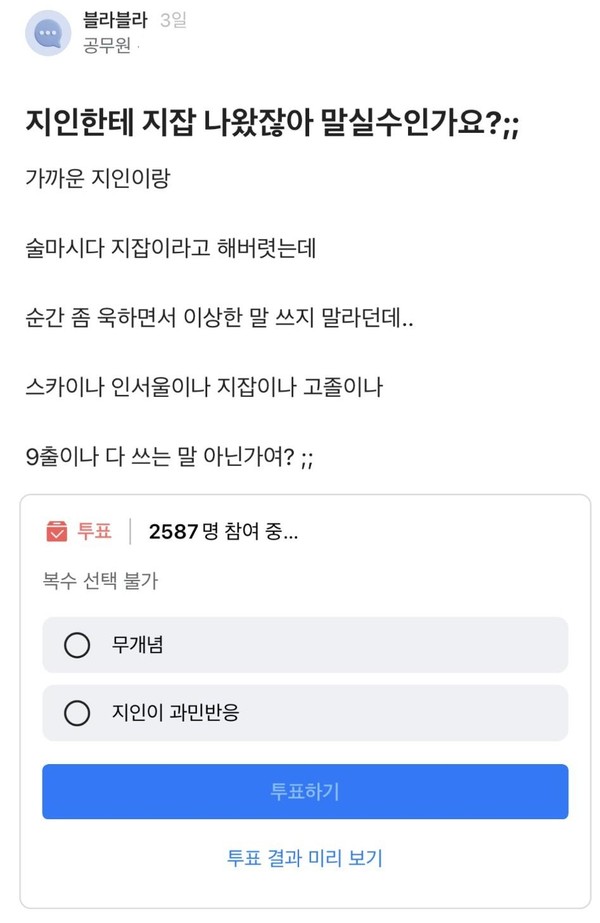This screenshot has height=923, width=600.
Task: Click the red 투표 label text
Action: (94, 531)
